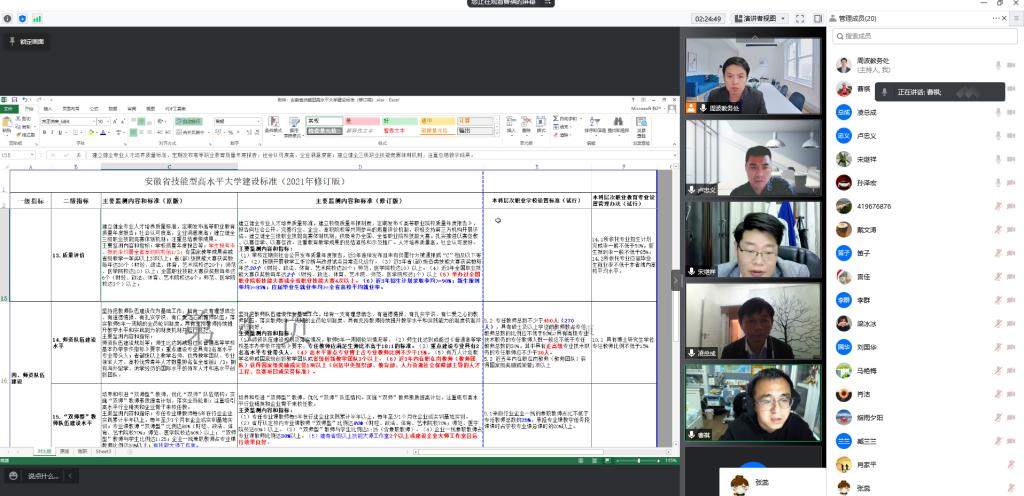This screenshot has width=1024, height=496.
Task: Toggle microphone for member 卢忠义
Action: point(996,136)
